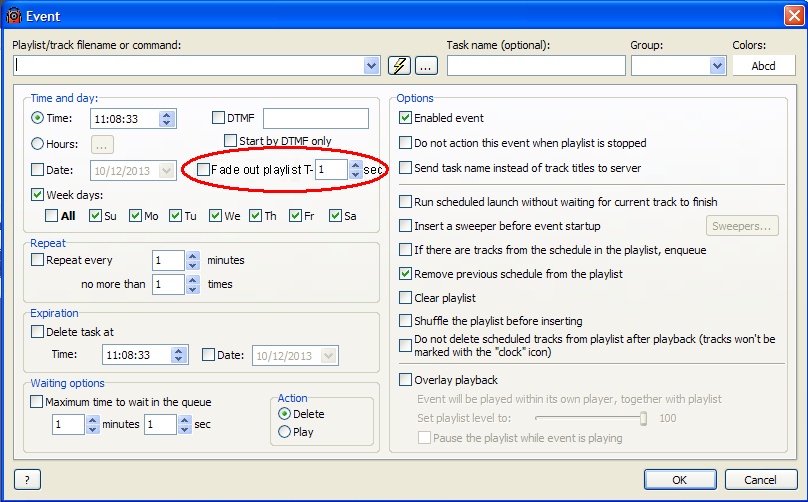Check Shuffle the playlist before inserting
This screenshot has width=808, height=502.
(406, 321)
